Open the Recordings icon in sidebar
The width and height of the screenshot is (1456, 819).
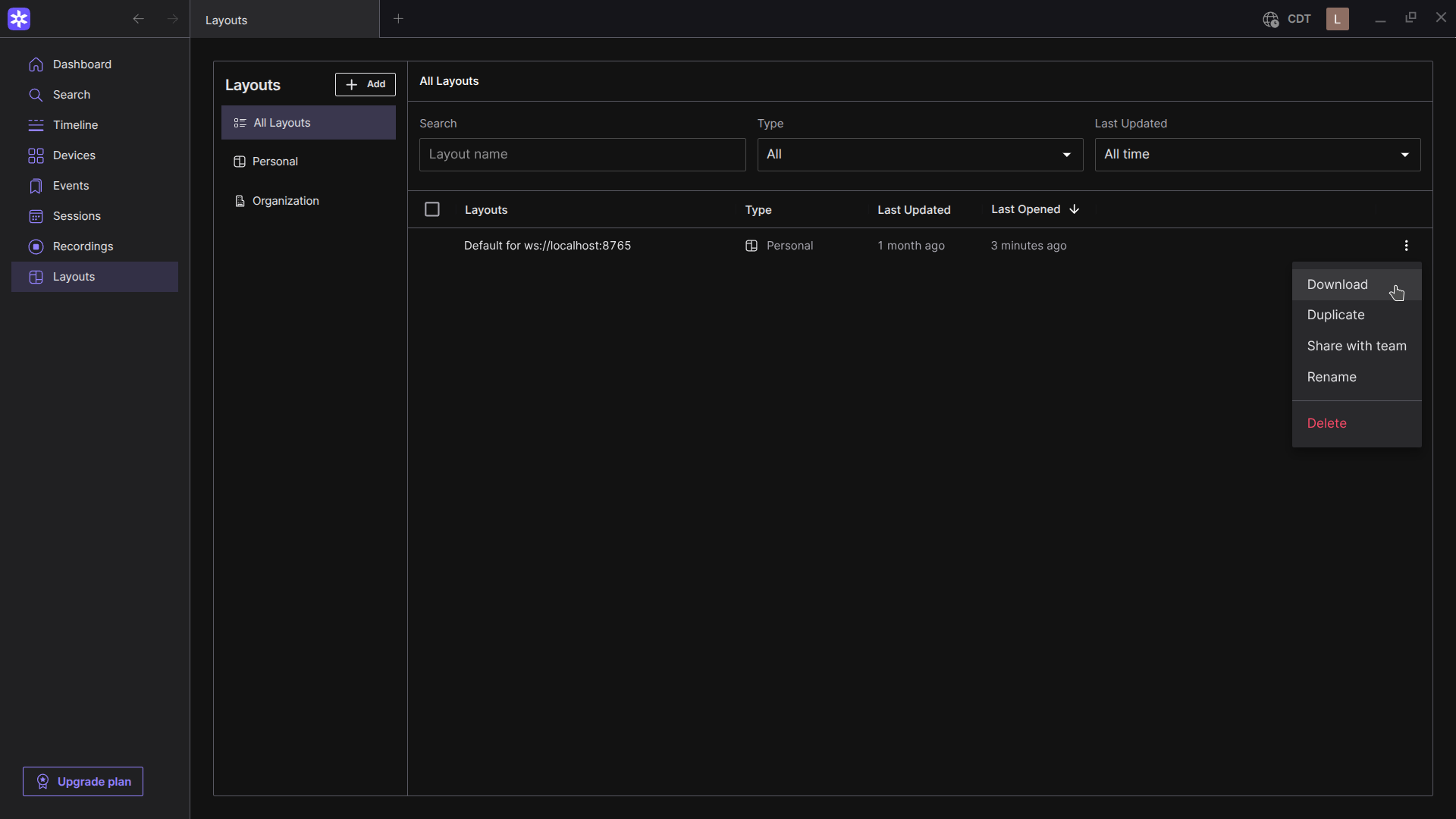click(x=36, y=246)
